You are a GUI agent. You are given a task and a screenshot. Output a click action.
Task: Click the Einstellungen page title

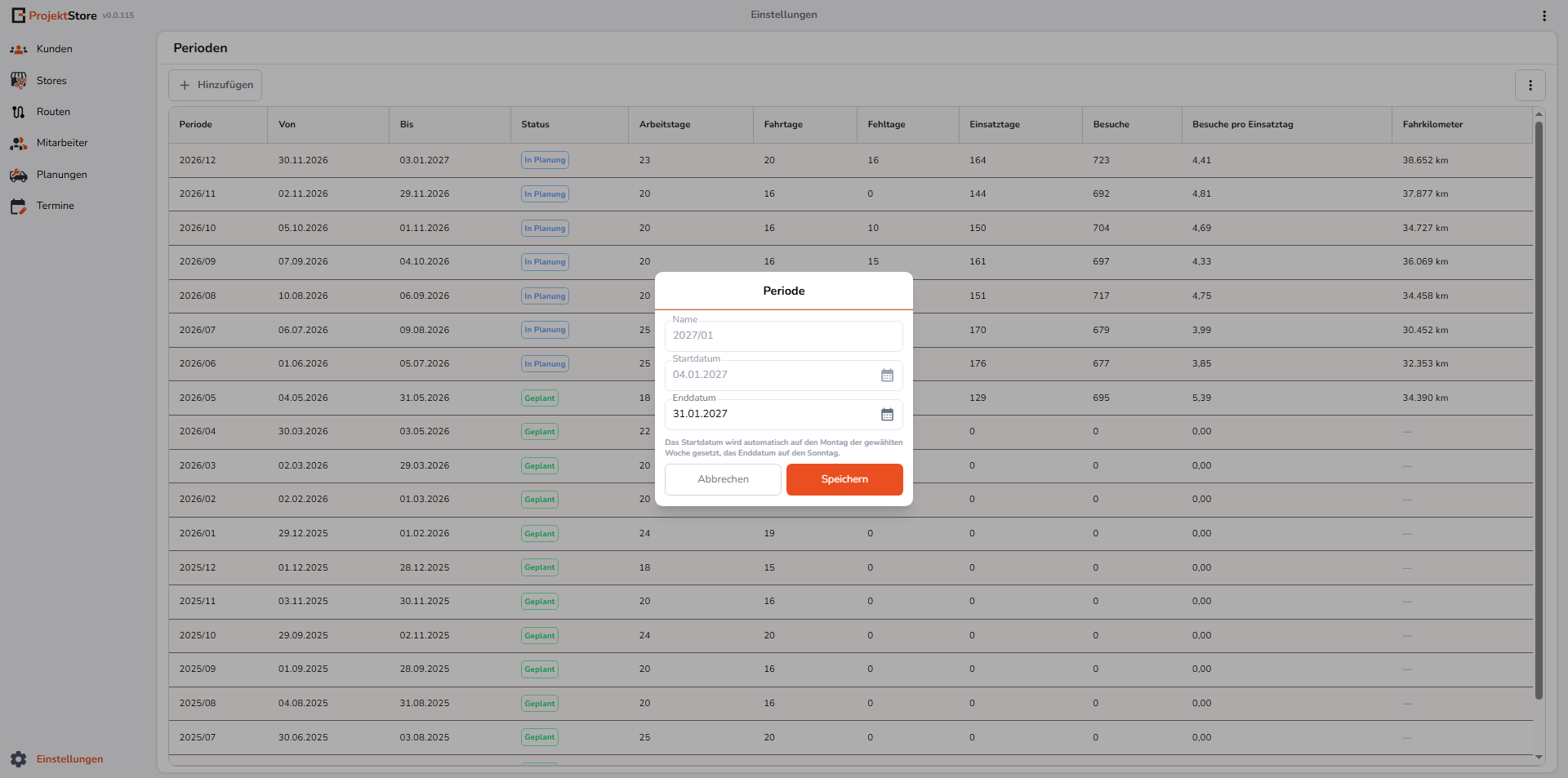[x=784, y=15]
